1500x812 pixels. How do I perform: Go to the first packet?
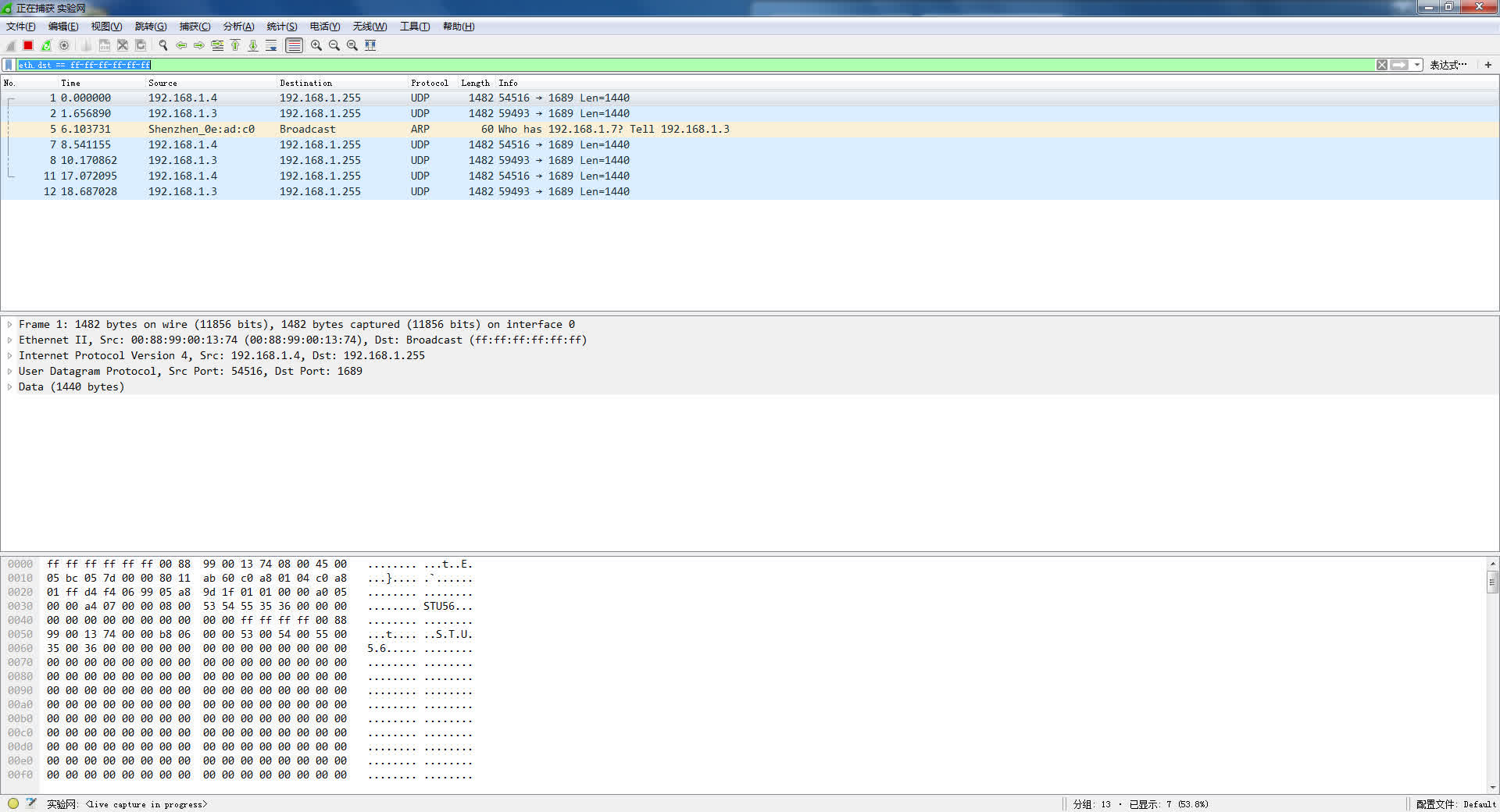(235, 45)
